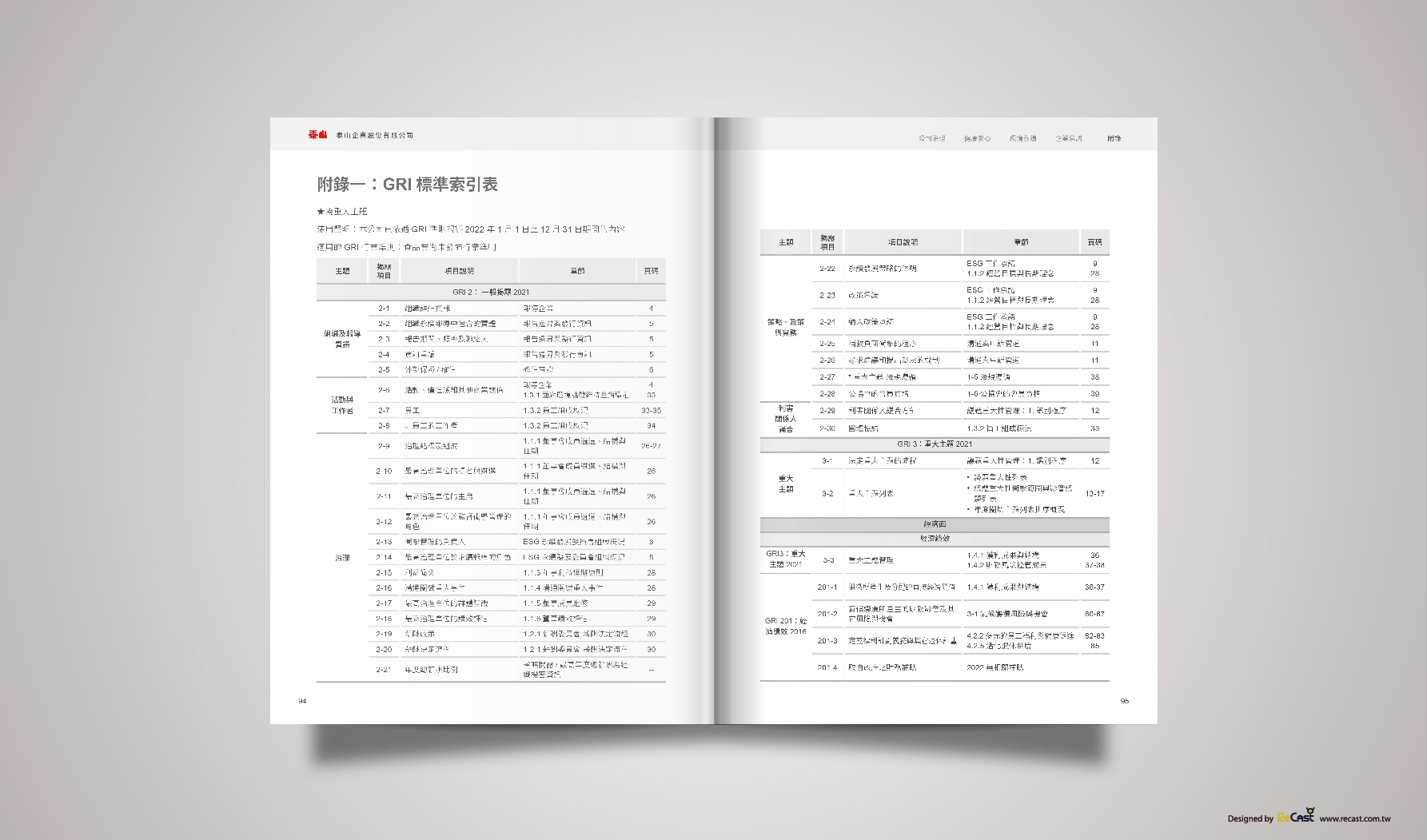Select disclosure code '2-2' in the left table

click(384, 324)
